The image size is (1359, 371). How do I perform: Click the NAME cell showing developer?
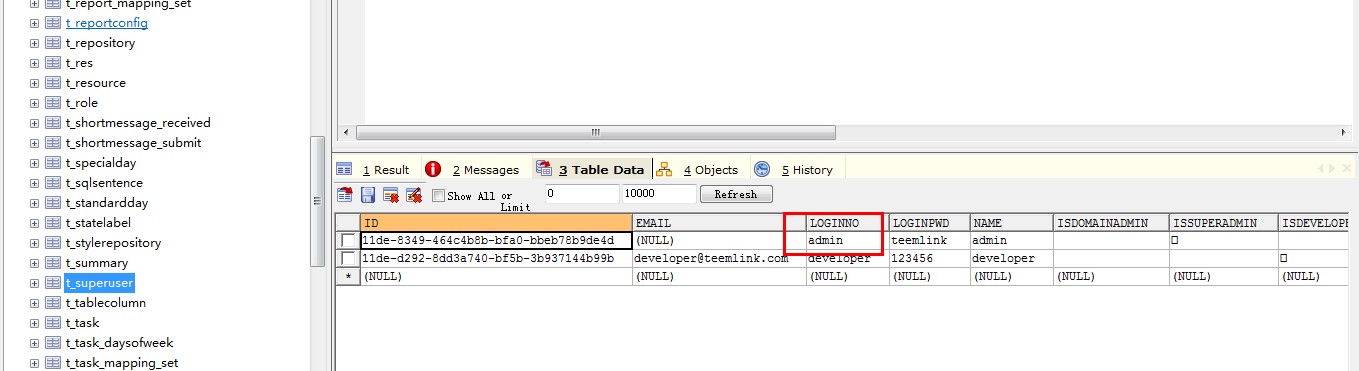click(x=1011, y=258)
